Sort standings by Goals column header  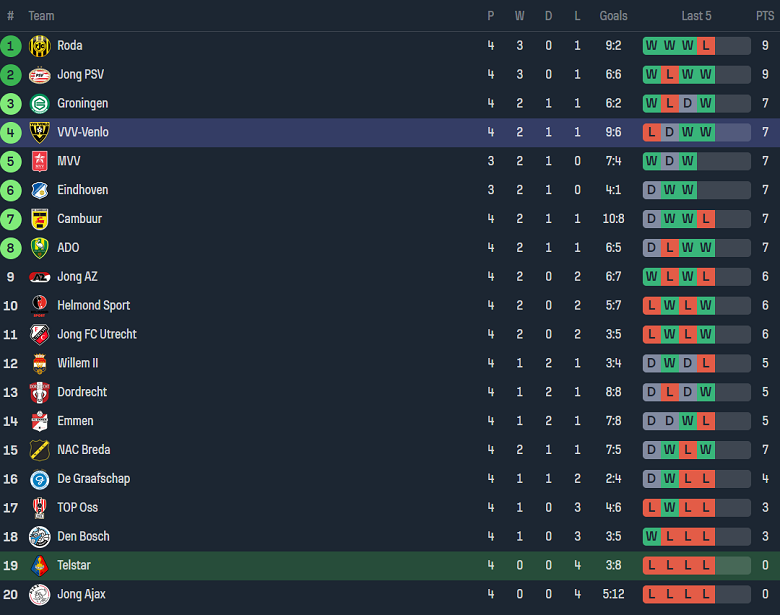click(613, 16)
